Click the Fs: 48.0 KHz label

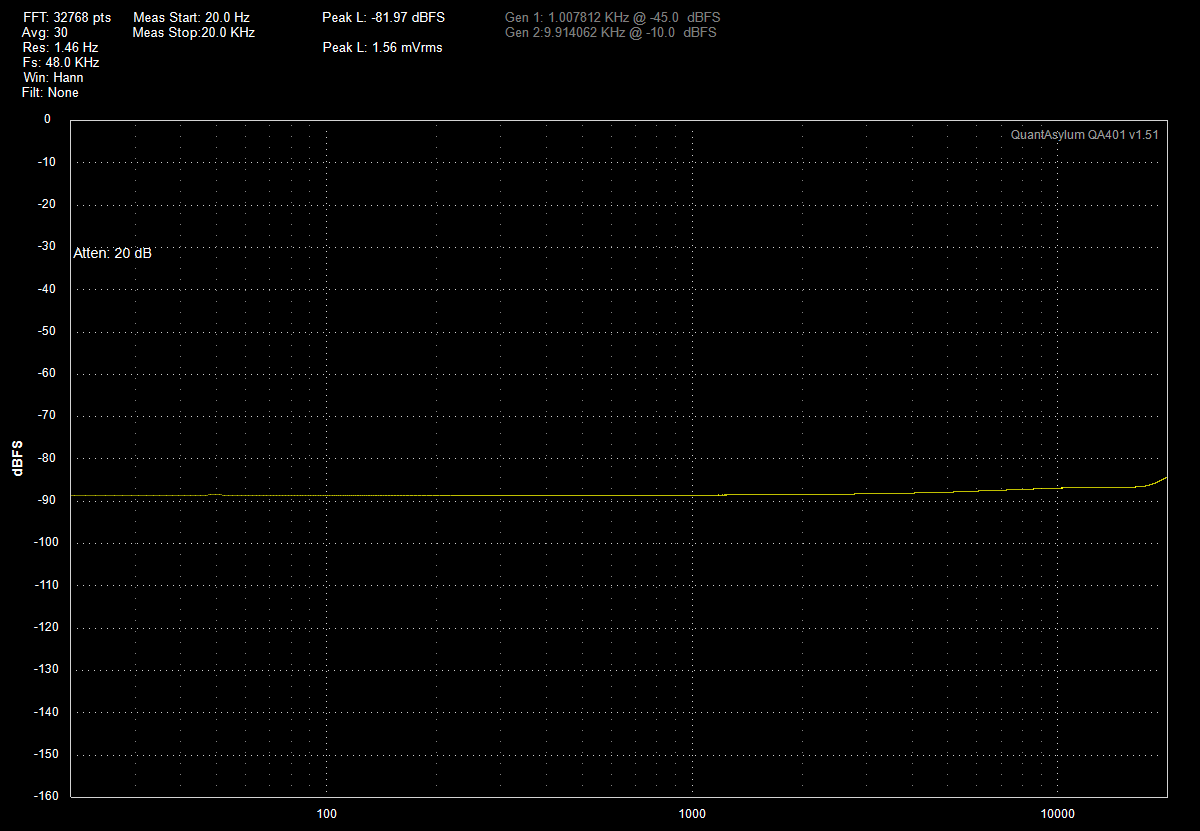[60, 62]
